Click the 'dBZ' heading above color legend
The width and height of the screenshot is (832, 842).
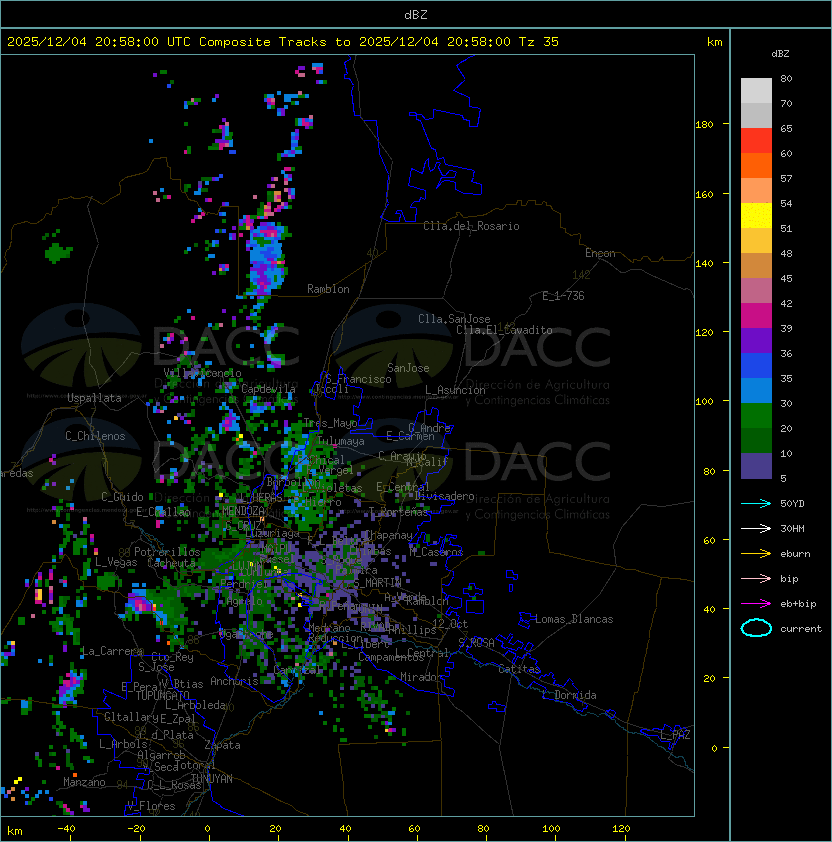click(x=780, y=54)
